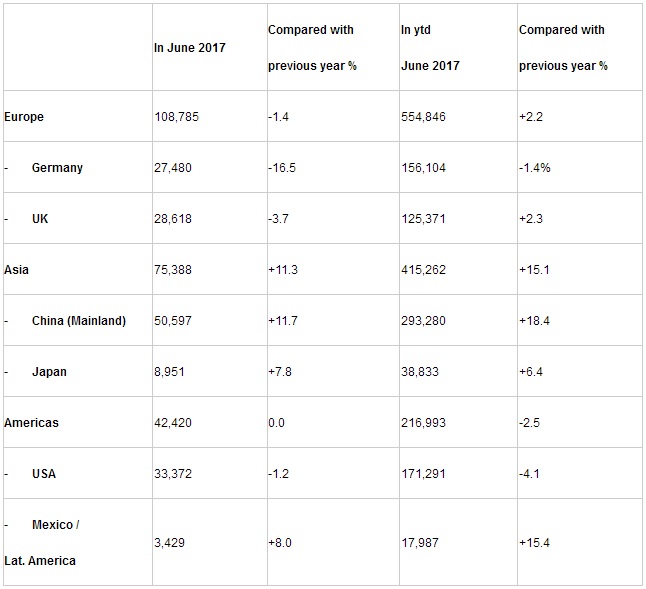Click USA's ytd value 171,291
Screen dimensions: 646x589
[x=422, y=474]
